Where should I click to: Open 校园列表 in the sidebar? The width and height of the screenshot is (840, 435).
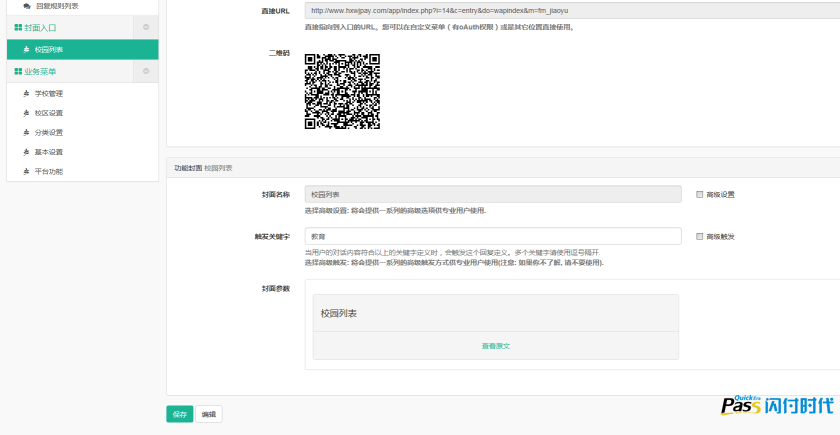(x=82, y=49)
